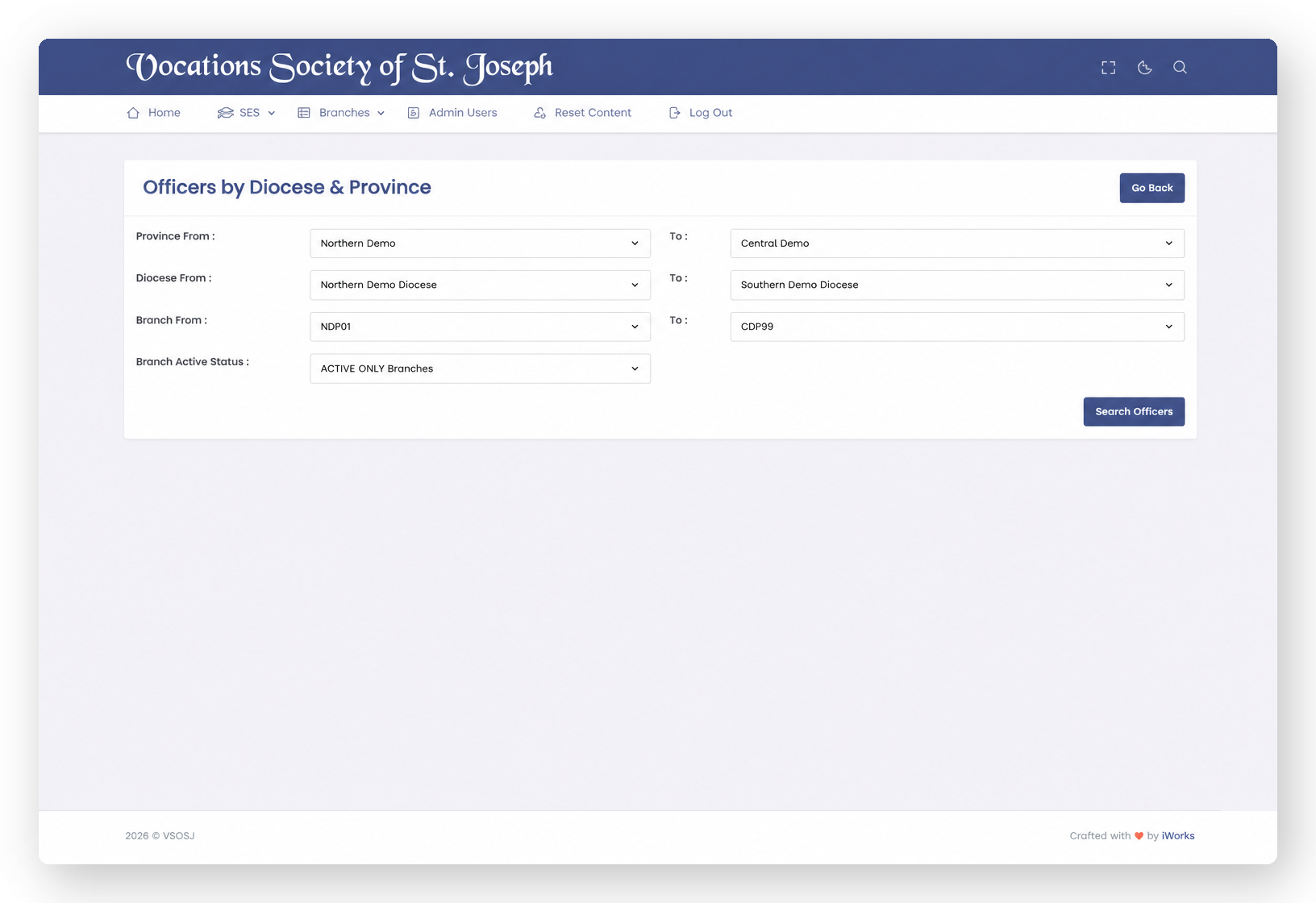Click the Home house icon
This screenshot has height=903, width=1316.
coord(133,113)
